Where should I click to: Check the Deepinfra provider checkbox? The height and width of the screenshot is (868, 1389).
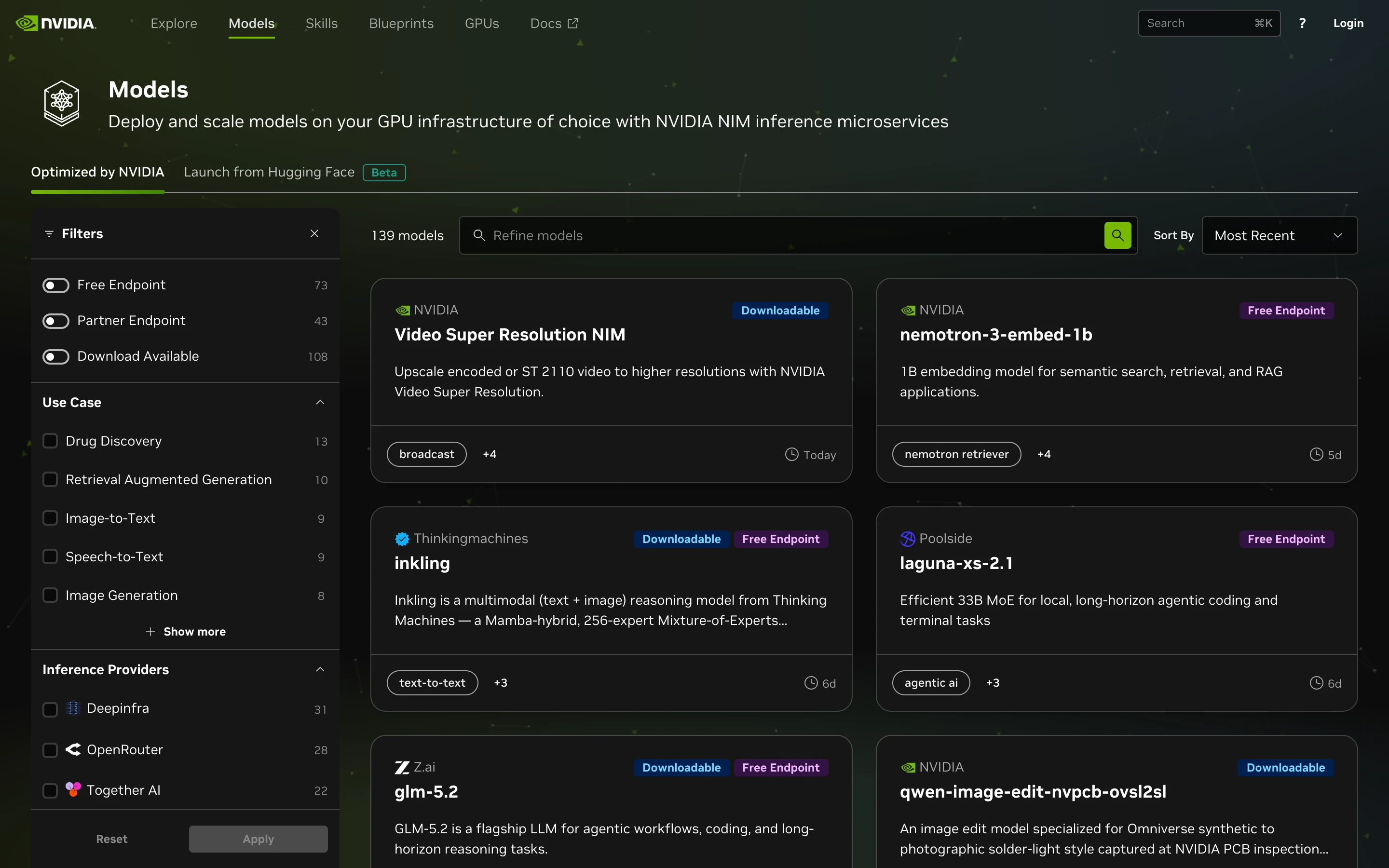51,709
